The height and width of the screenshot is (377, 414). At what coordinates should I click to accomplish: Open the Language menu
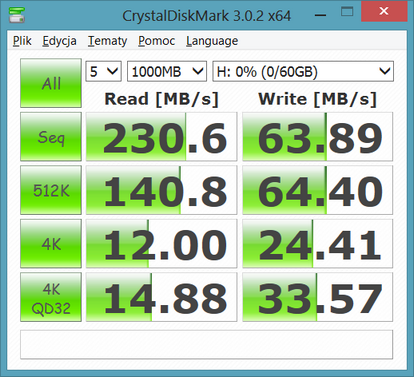click(212, 41)
